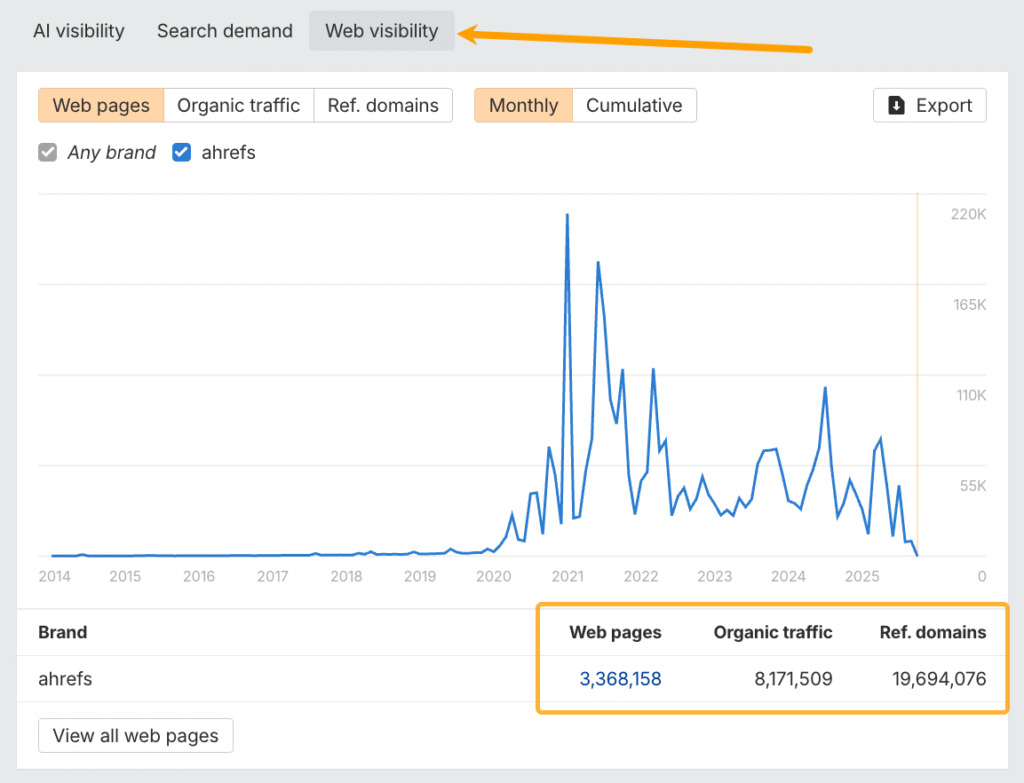Switch to Cumulative chart mode
The height and width of the screenshot is (783, 1024).
pos(633,105)
